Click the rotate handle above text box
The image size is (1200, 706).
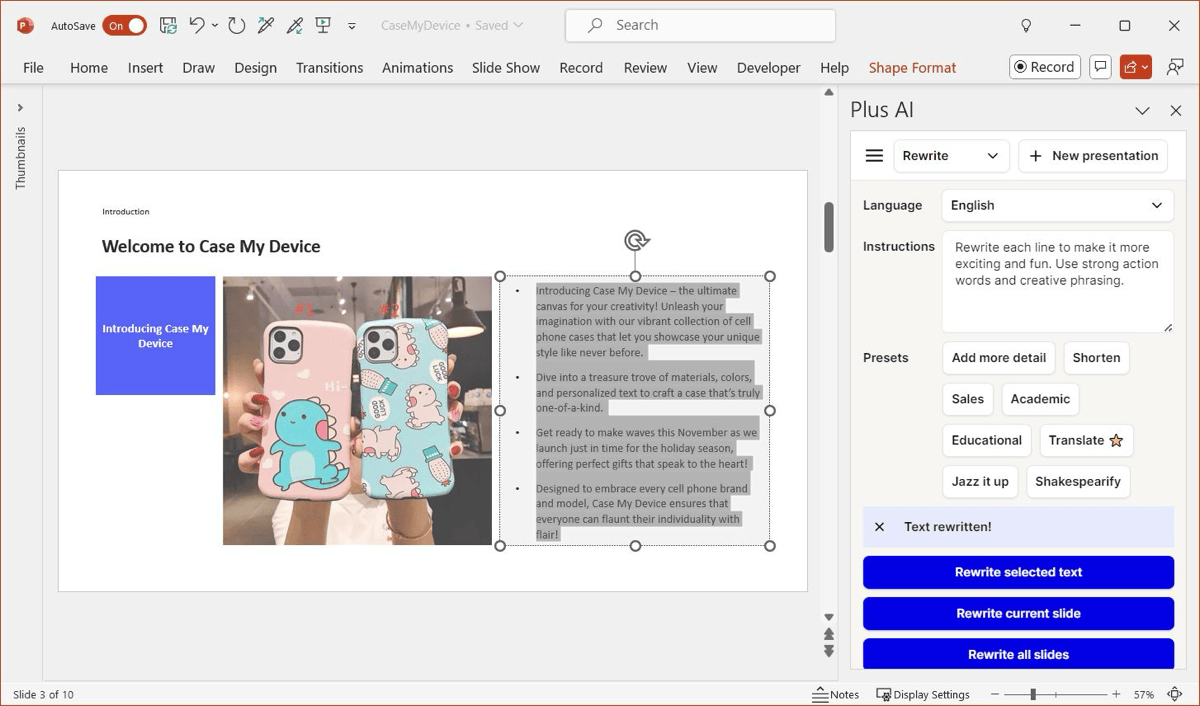coord(636,240)
